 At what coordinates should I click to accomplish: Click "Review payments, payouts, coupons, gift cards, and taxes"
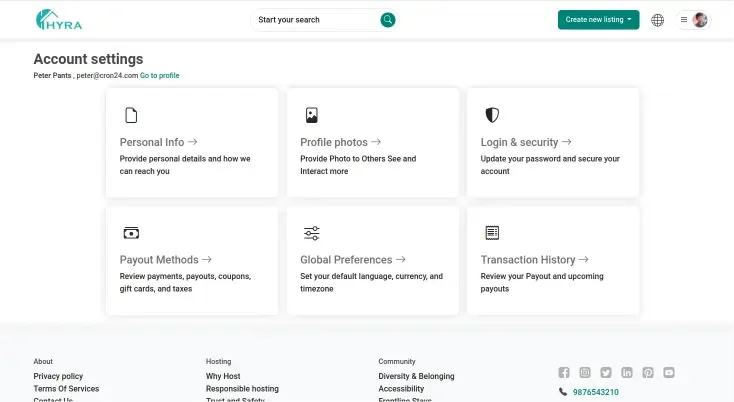(185, 282)
